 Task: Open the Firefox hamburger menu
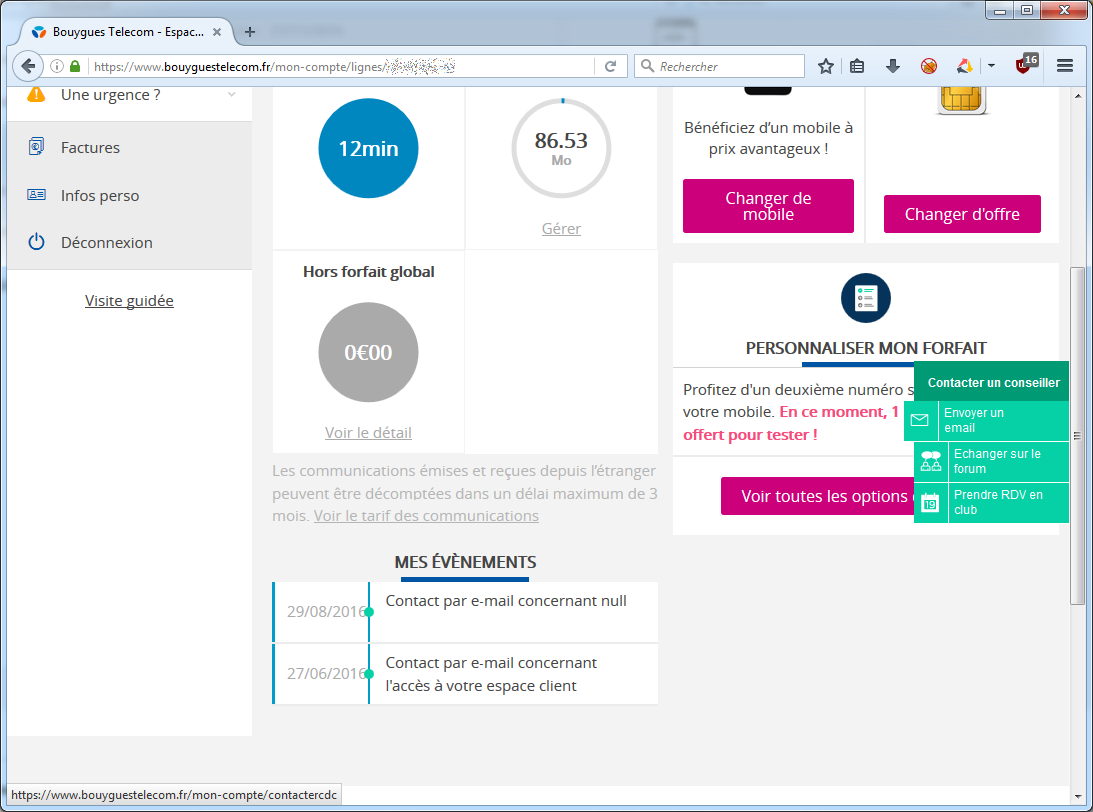[x=1064, y=66]
